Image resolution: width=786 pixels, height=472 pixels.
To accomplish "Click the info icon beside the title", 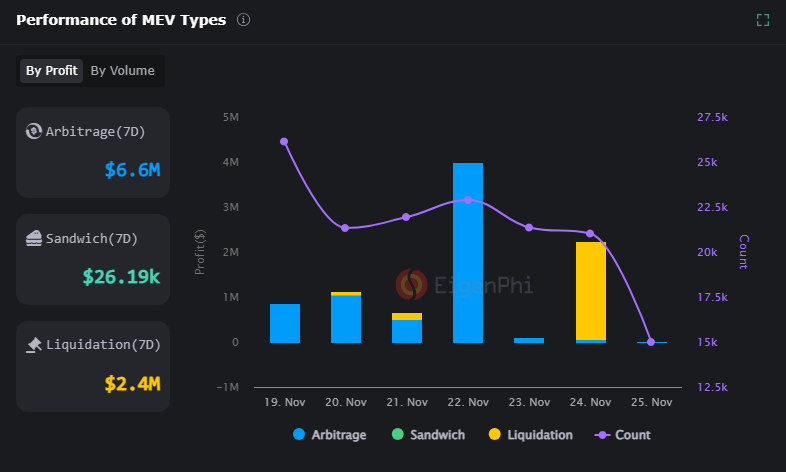I will [x=244, y=20].
